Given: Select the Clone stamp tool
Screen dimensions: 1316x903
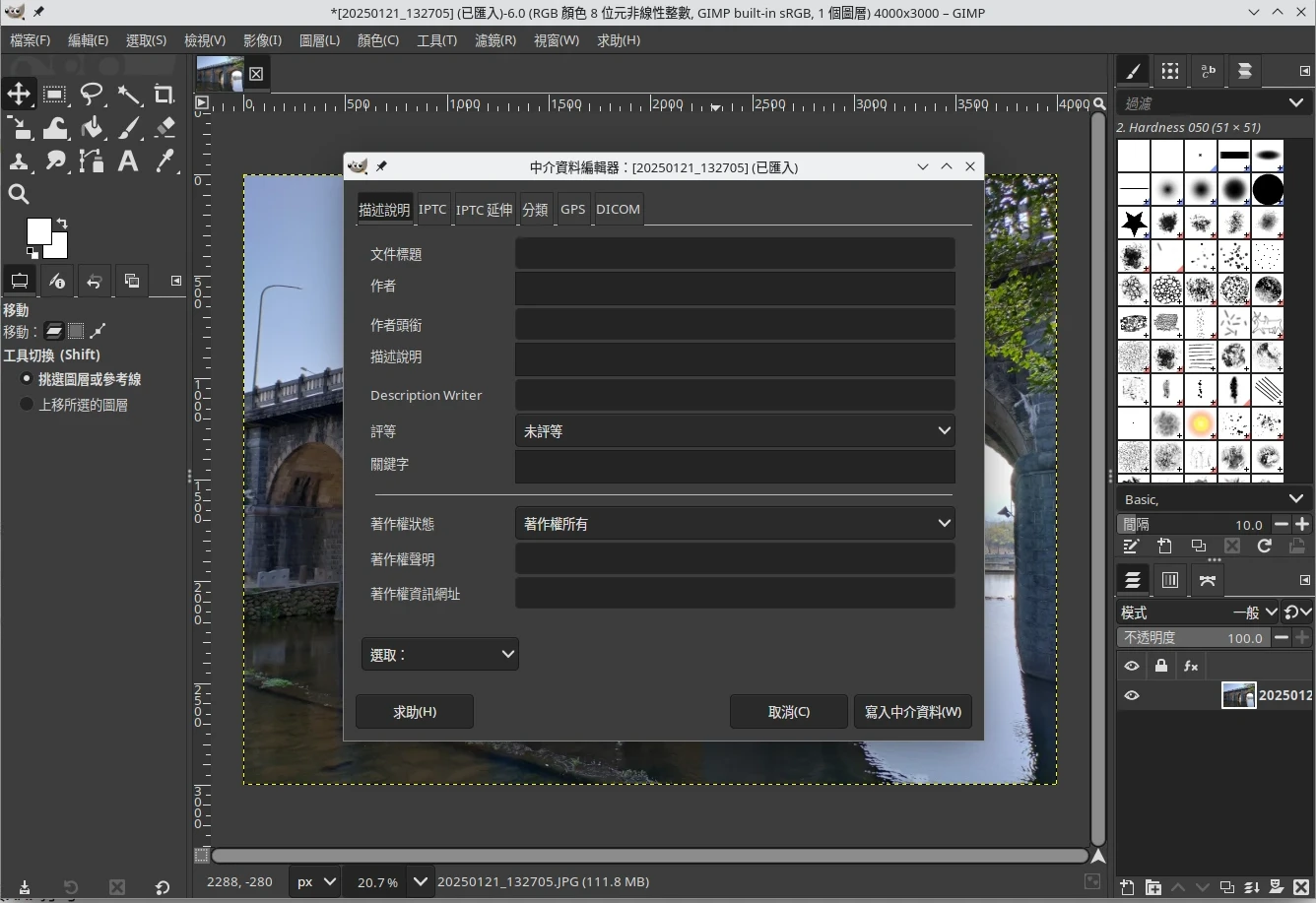Looking at the screenshot, I should click(19, 161).
